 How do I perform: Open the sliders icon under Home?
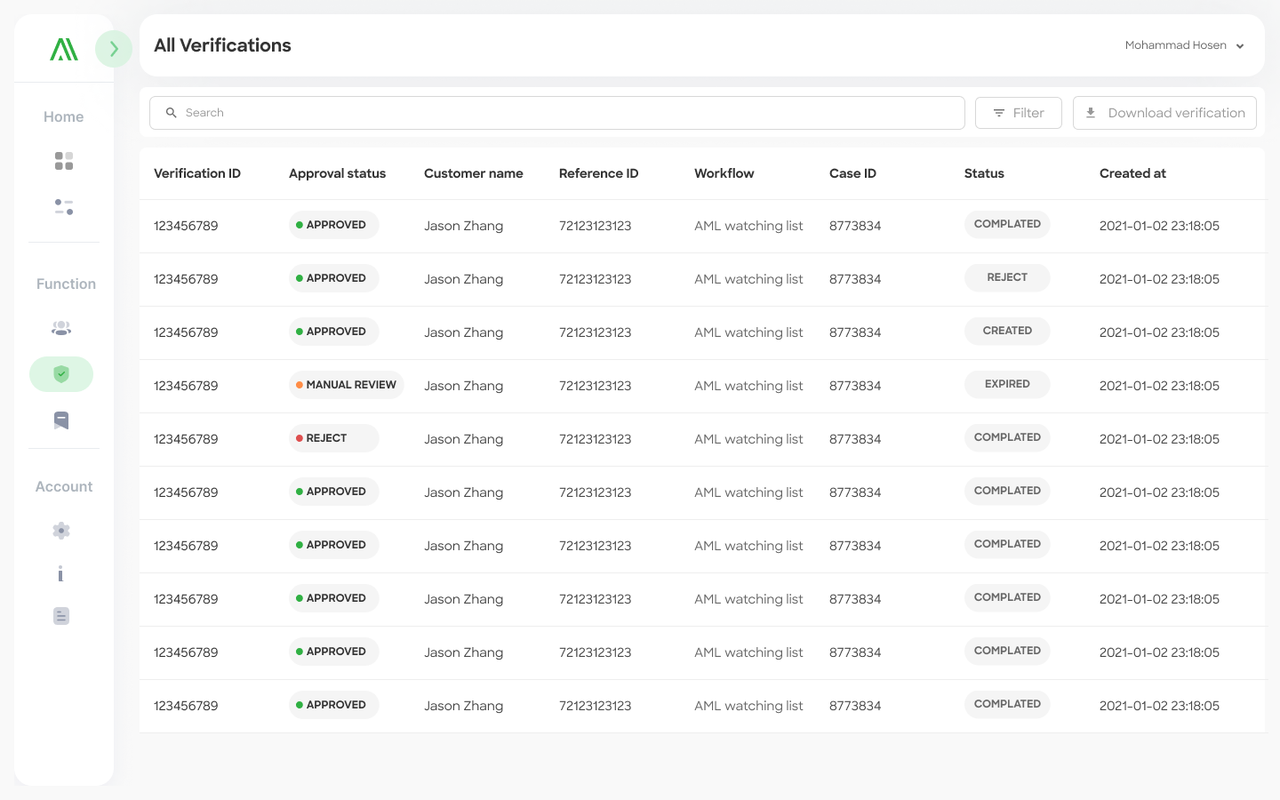pyautogui.click(x=64, y=207)
